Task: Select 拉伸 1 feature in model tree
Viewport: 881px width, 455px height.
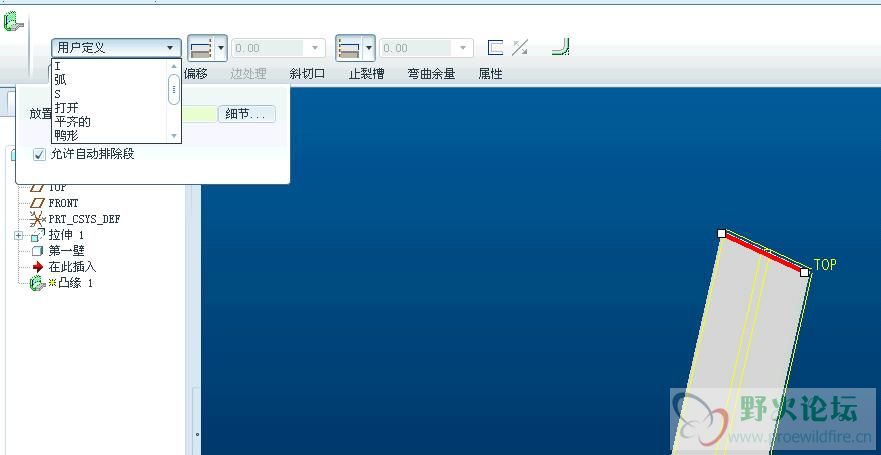Action: (66, 235)
